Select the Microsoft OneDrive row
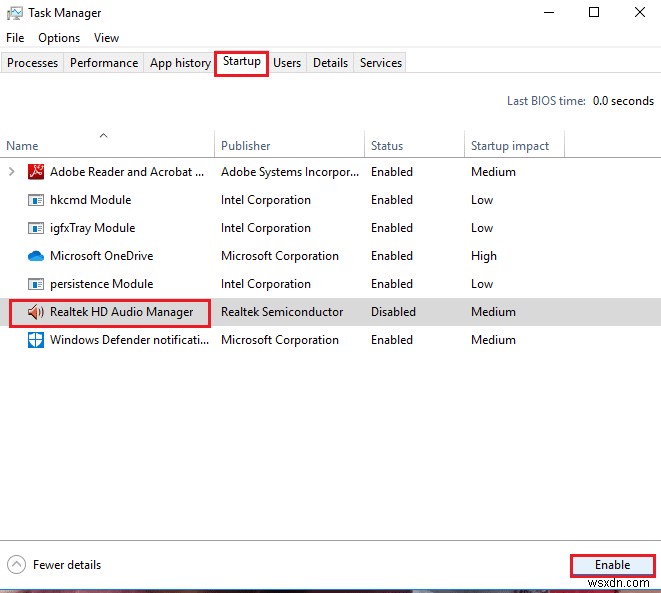Viewport: 661px width, 593px height. [x=330, y=256]
